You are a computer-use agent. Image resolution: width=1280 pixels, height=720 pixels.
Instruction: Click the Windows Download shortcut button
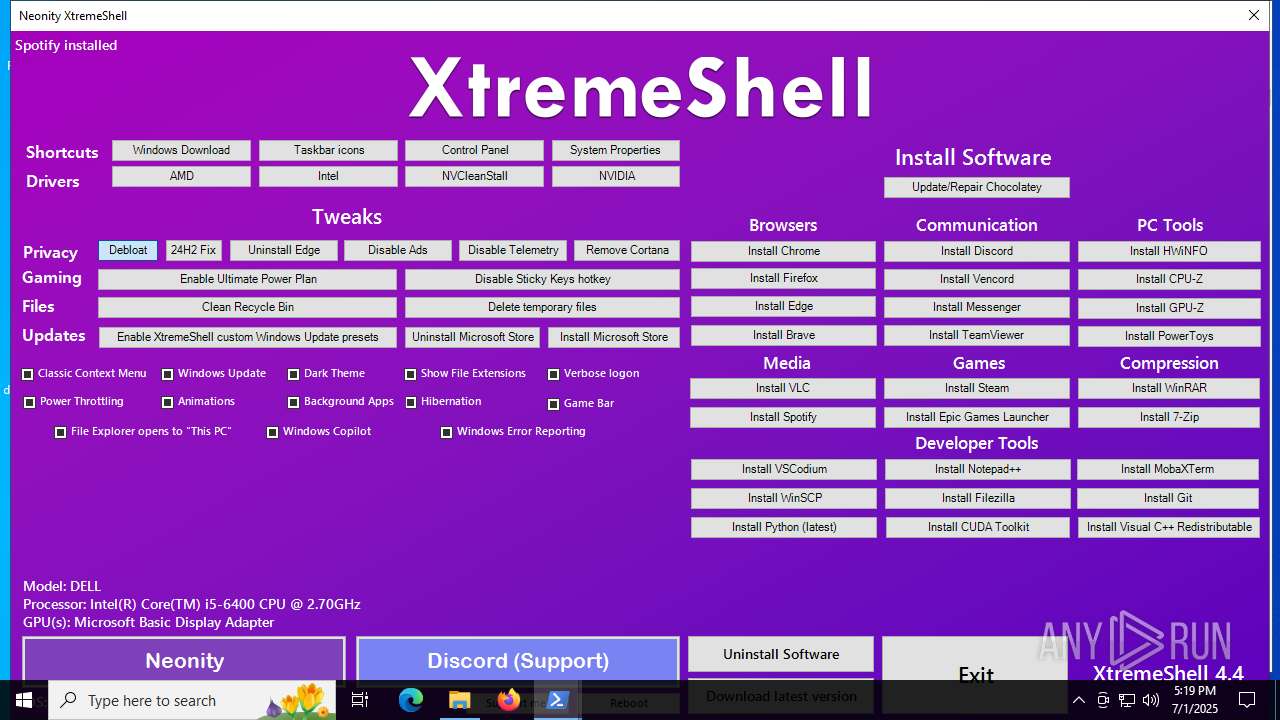click(x=181, y=150)
